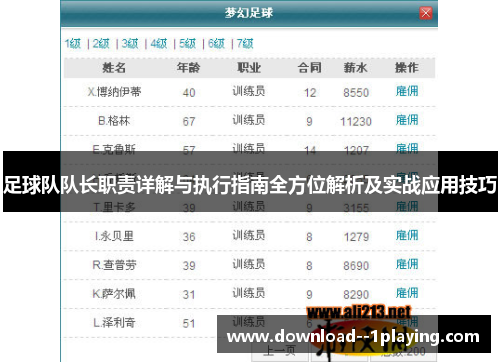500x362 pixels.
Task: Click contract 12 in X.博纳伊蒂 row
Action: tap(310, 93)
